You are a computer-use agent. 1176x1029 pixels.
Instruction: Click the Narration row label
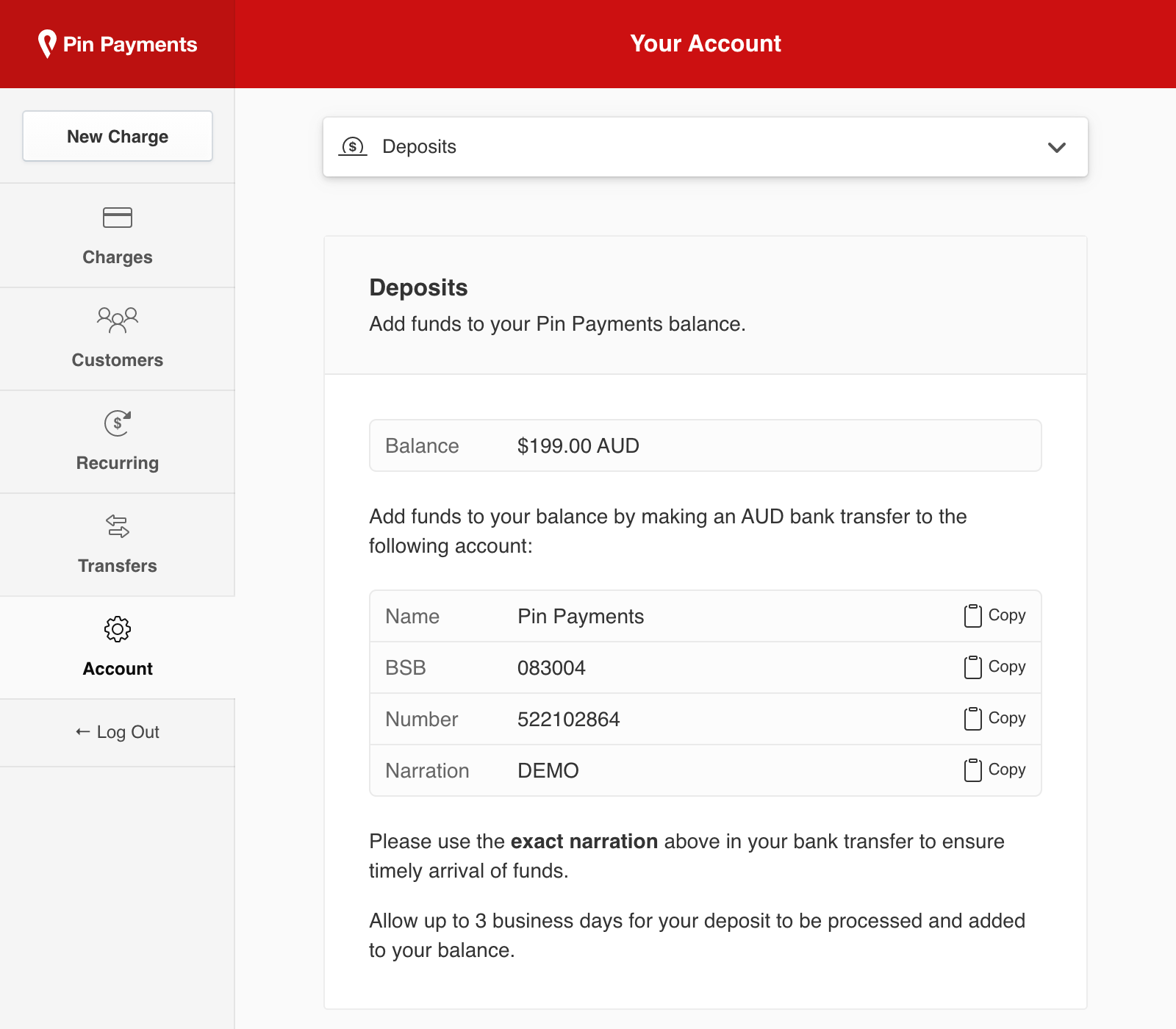(x=427, y=770)
